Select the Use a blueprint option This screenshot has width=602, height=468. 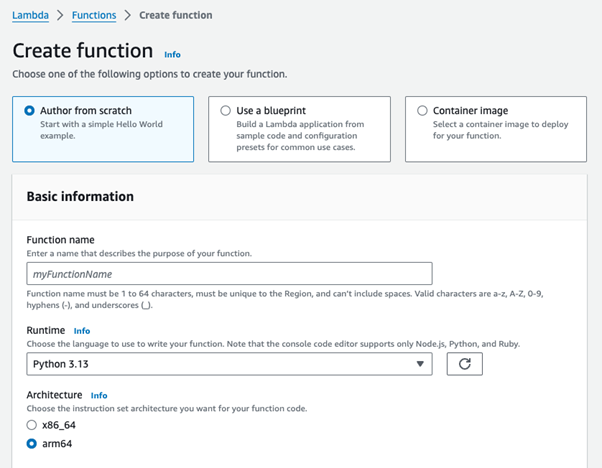[x=299, y=129]
